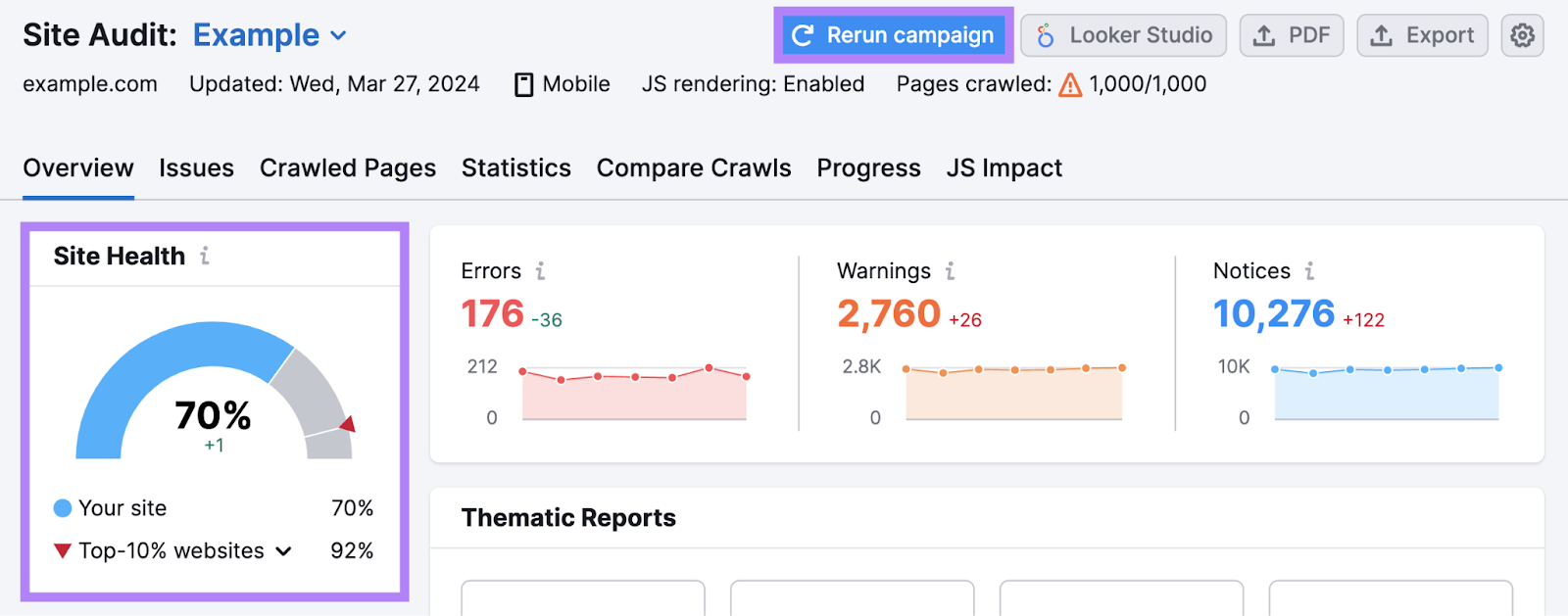Switch to the Issues tab
Screen dimensions: 1568x616
pos(196,167)
